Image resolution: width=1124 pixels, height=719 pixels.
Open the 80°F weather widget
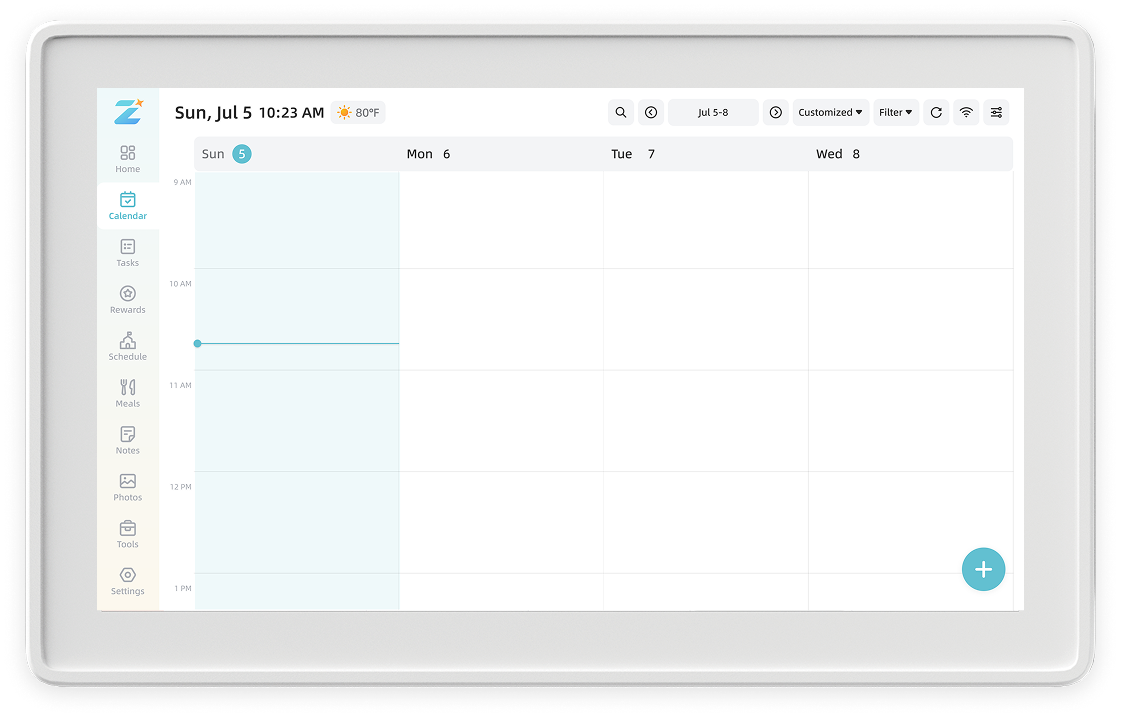pyautogui.click(x=358, y=113)
